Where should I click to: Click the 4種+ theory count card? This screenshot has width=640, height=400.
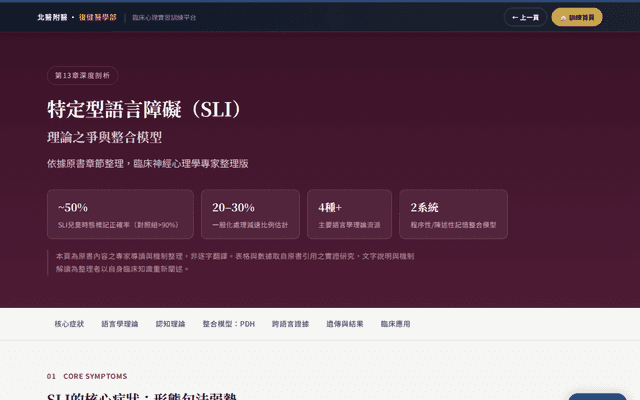[x=349, y=214]
